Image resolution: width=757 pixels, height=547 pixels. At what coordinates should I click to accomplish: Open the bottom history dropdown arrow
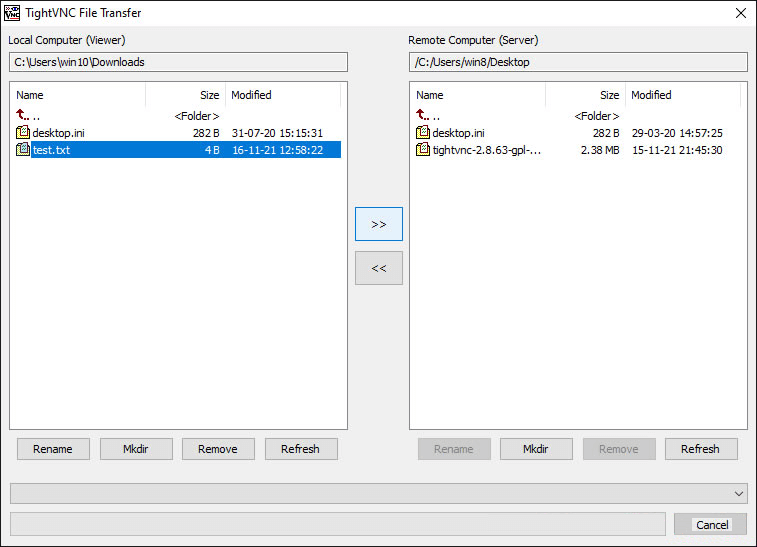(739, 493)
